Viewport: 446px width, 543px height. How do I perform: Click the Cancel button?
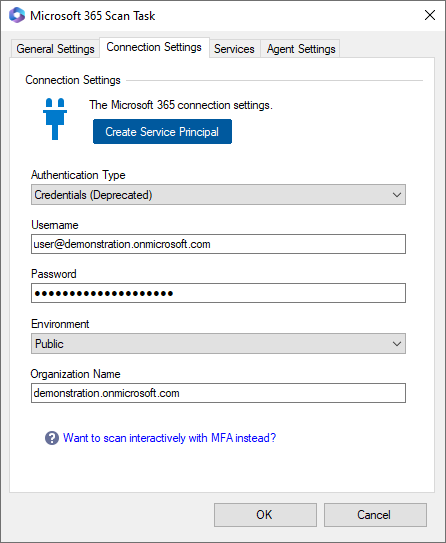tap(375, 515)
